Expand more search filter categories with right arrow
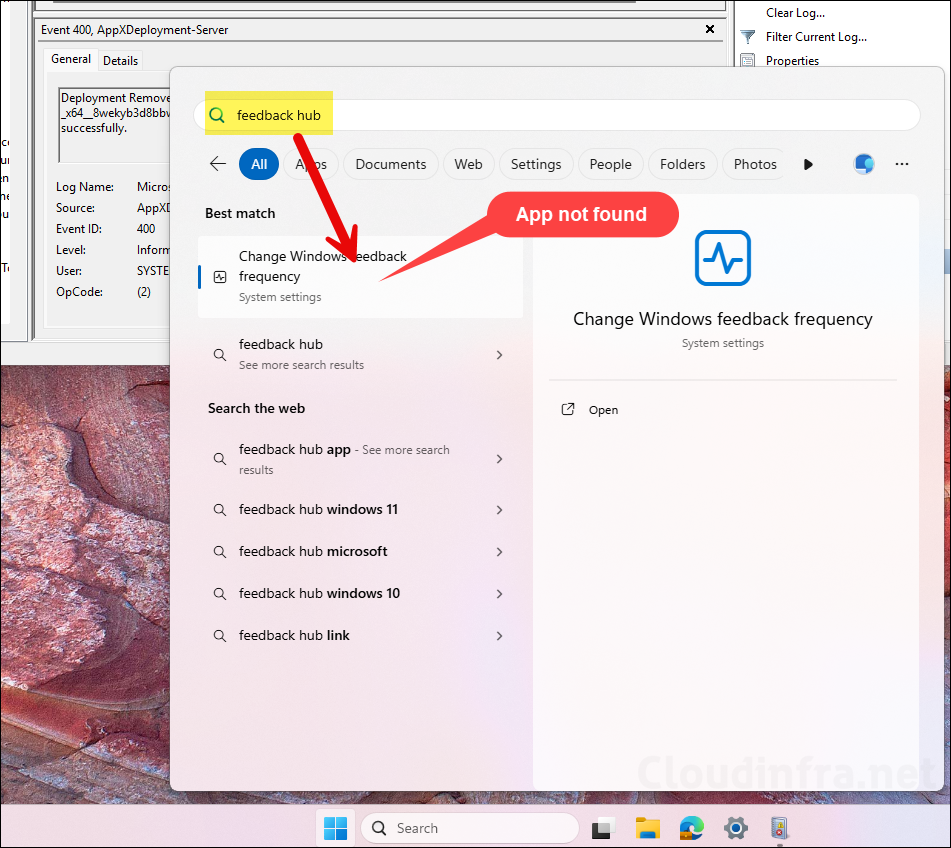Screen dimensions: 951x848 [808, 163]
